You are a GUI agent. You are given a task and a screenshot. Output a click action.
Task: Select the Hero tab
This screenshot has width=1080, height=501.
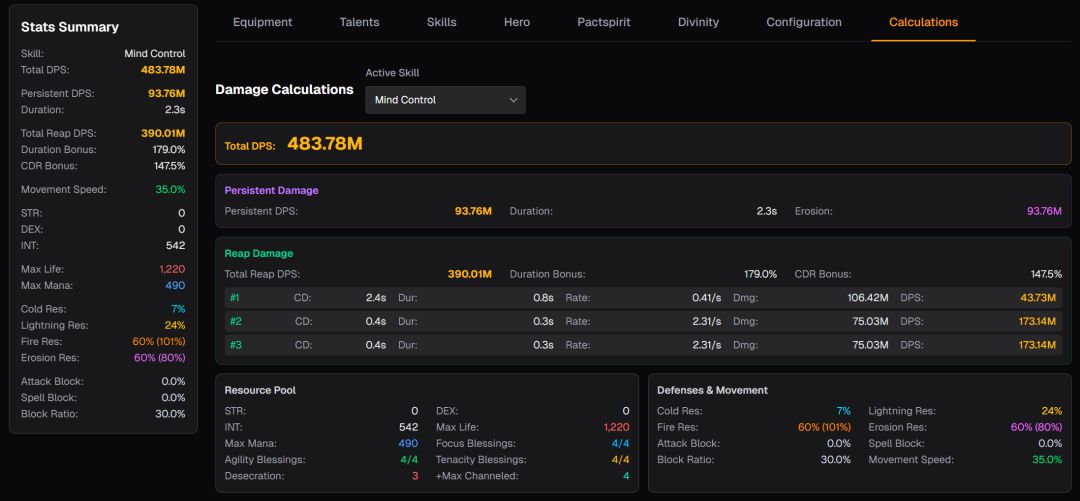(517, 22)
